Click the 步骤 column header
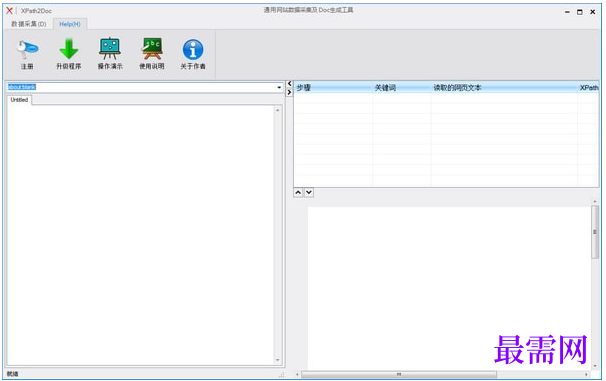This screenshot has width=606, height=381. click(333, 88)
